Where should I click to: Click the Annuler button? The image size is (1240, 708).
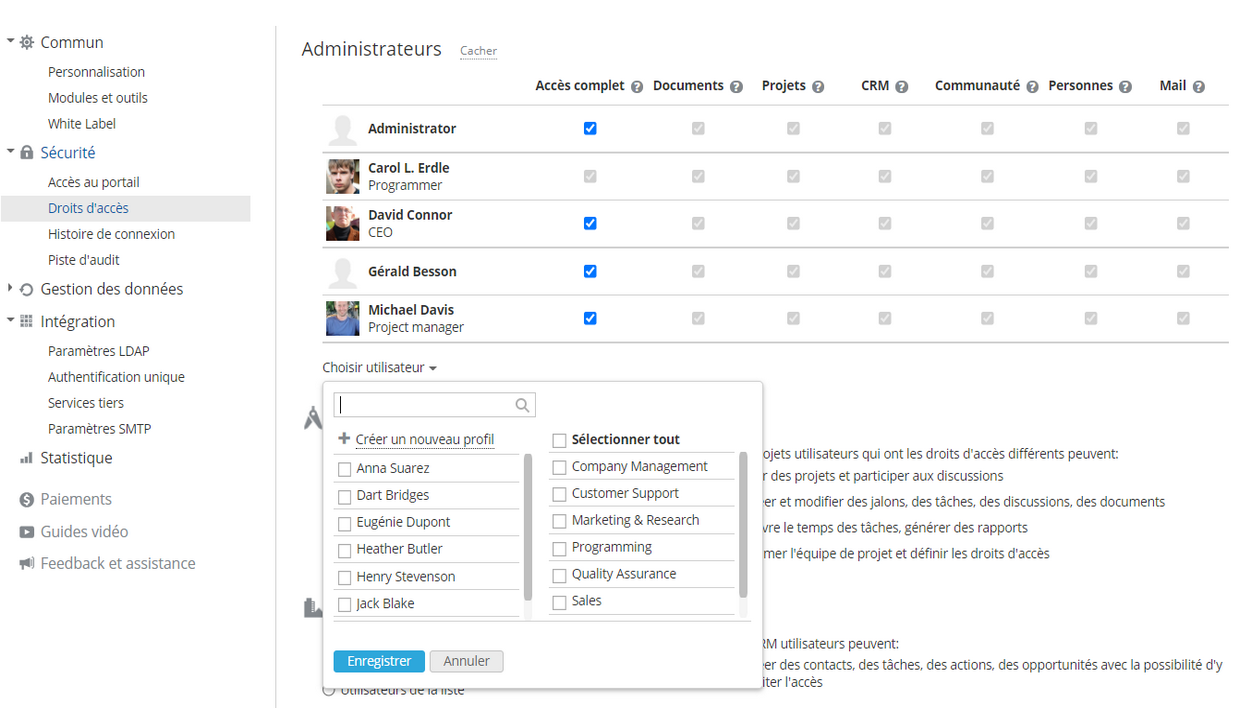click(x=467, y=661)
